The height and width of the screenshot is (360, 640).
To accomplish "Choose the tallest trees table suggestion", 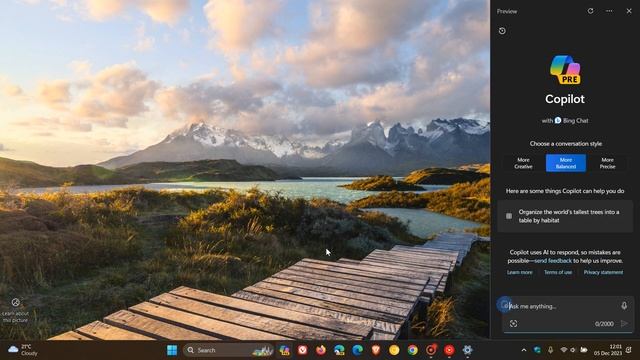I will [565, 216].
